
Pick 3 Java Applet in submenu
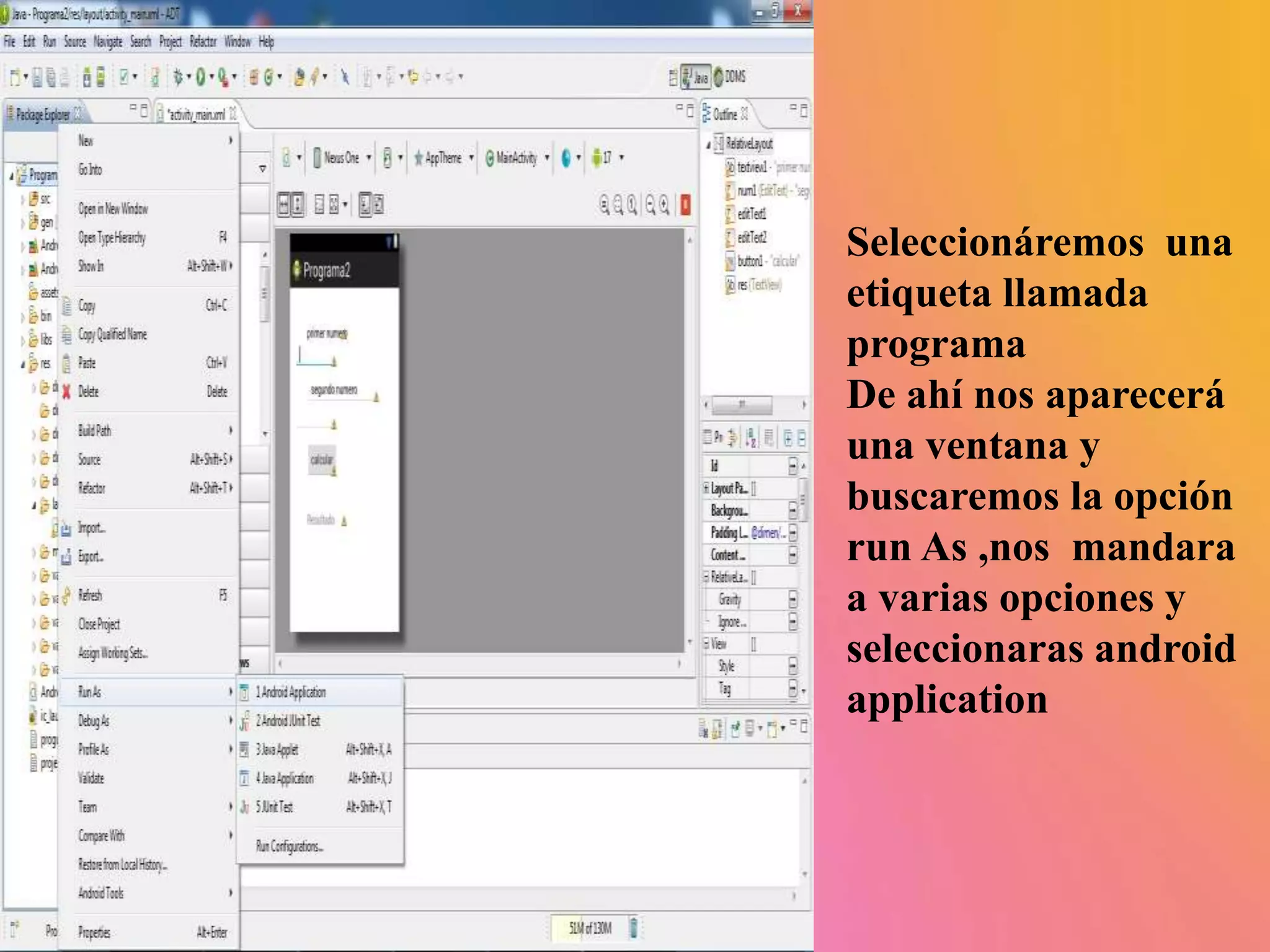pos(320,749)
